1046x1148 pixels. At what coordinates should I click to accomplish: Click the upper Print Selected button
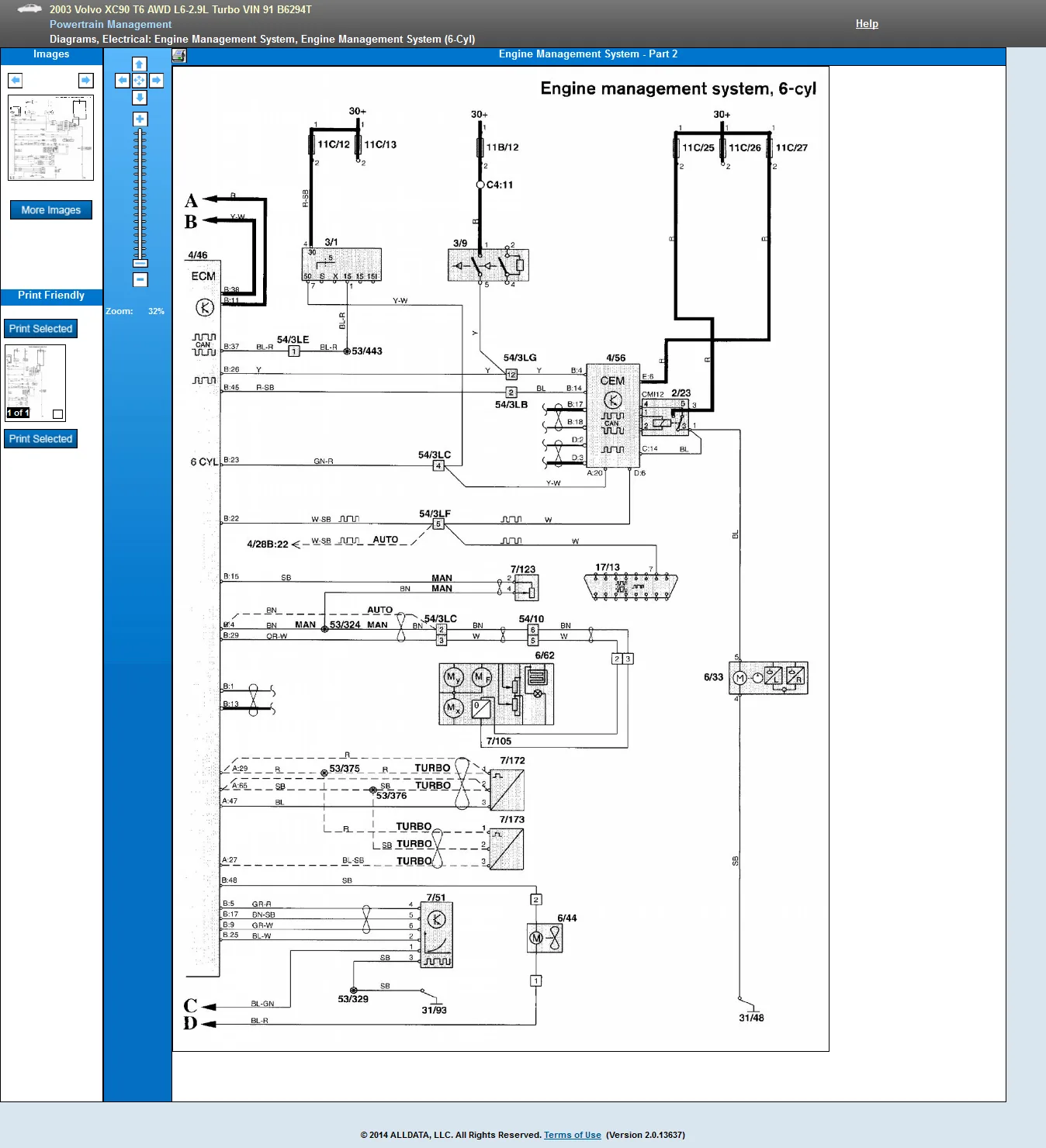pyautogui.click(x=41, y=329)
